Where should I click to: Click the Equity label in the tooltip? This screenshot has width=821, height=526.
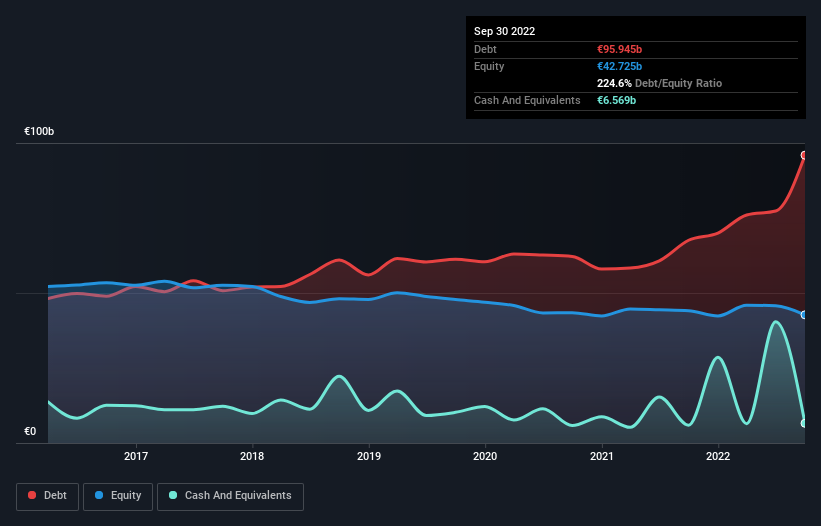point(489,66)
